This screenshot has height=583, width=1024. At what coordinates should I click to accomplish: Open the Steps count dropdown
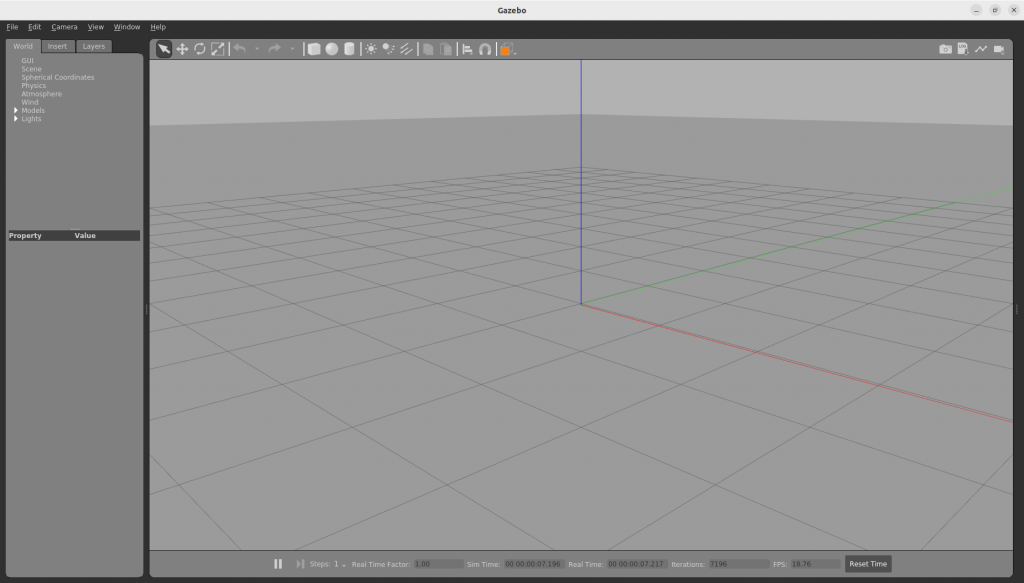[340, 564]
